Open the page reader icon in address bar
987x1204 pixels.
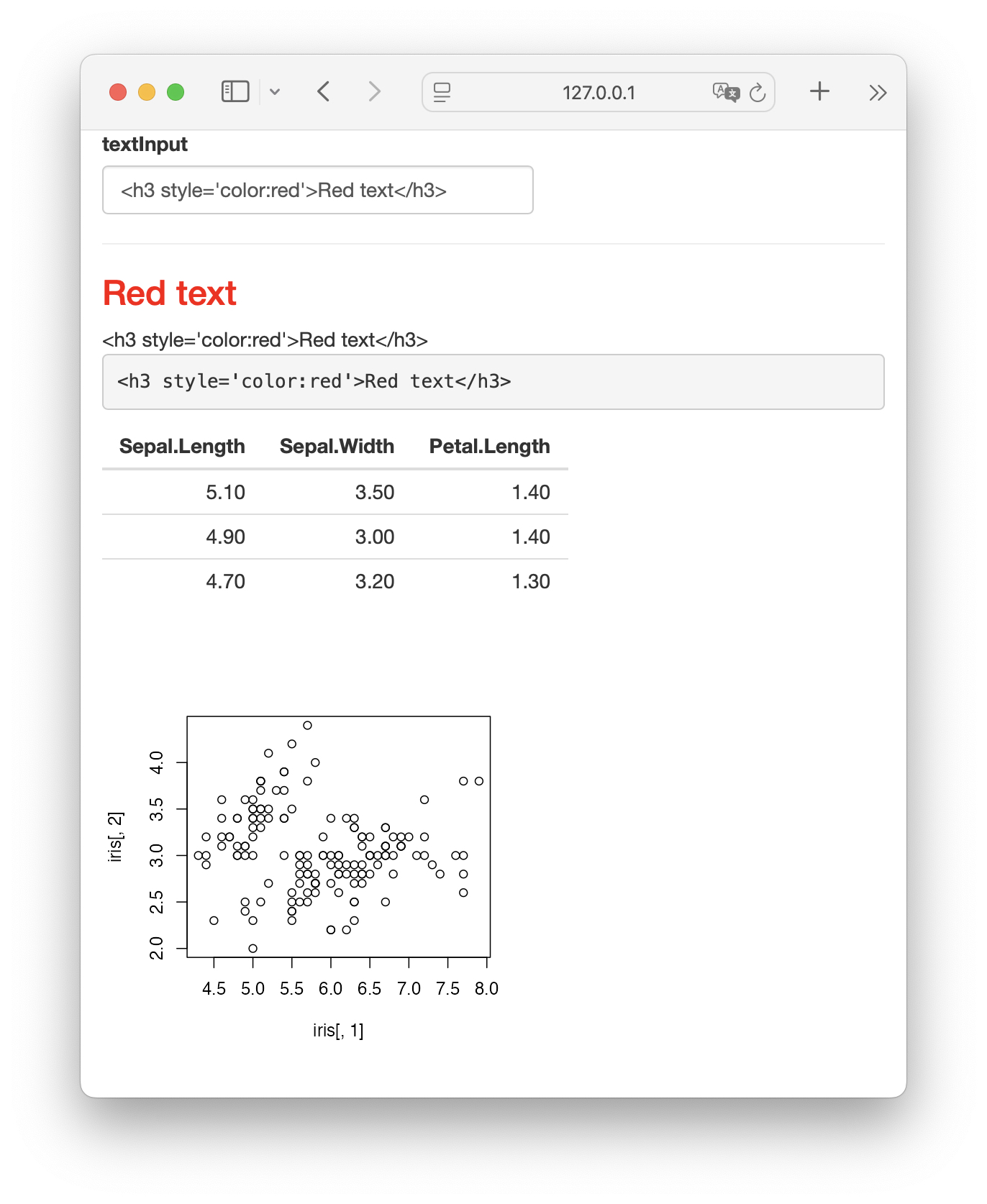(x=442, y=92)
